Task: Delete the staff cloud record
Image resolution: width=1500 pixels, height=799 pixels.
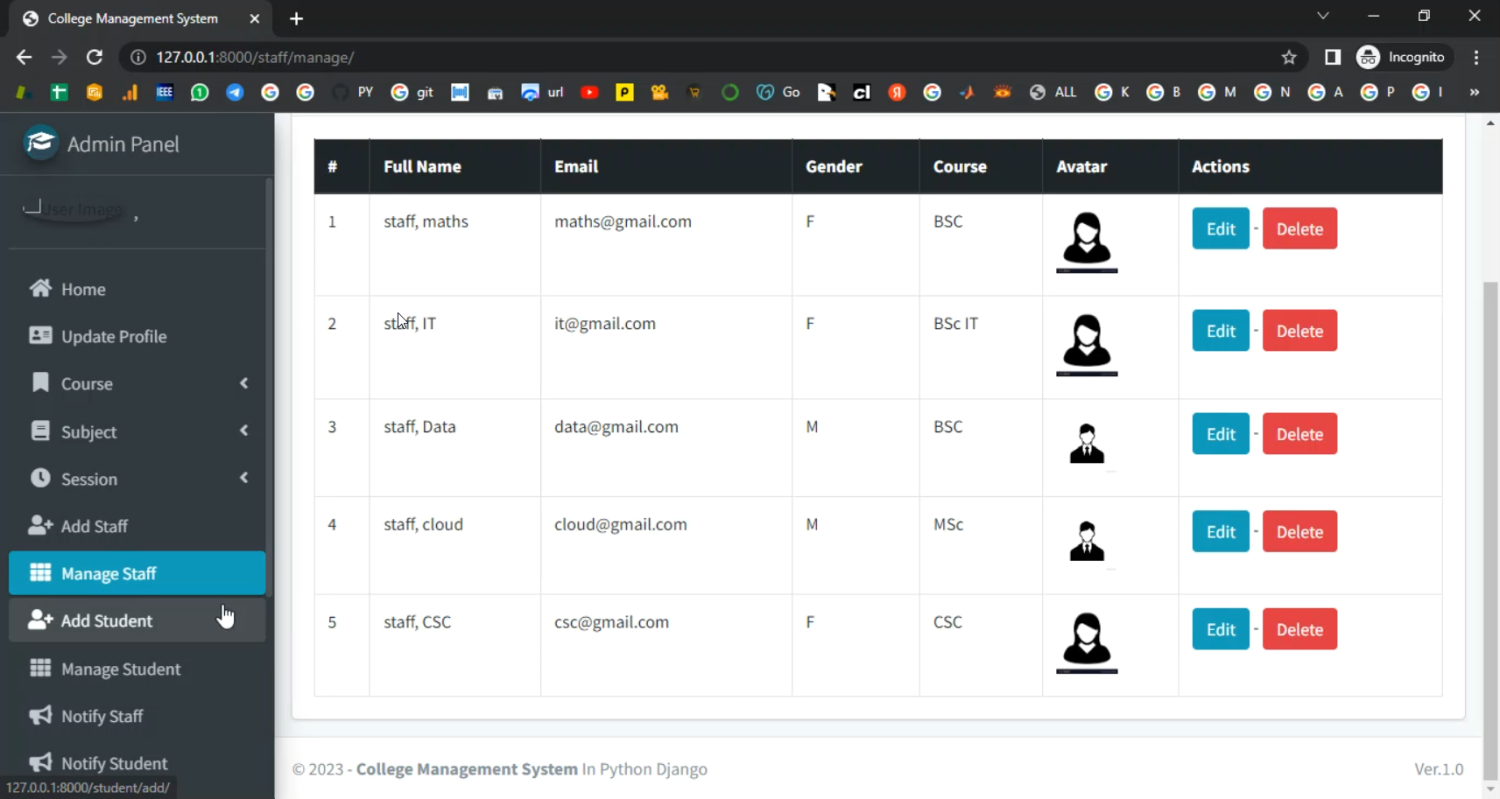Action: point(1299,532)
